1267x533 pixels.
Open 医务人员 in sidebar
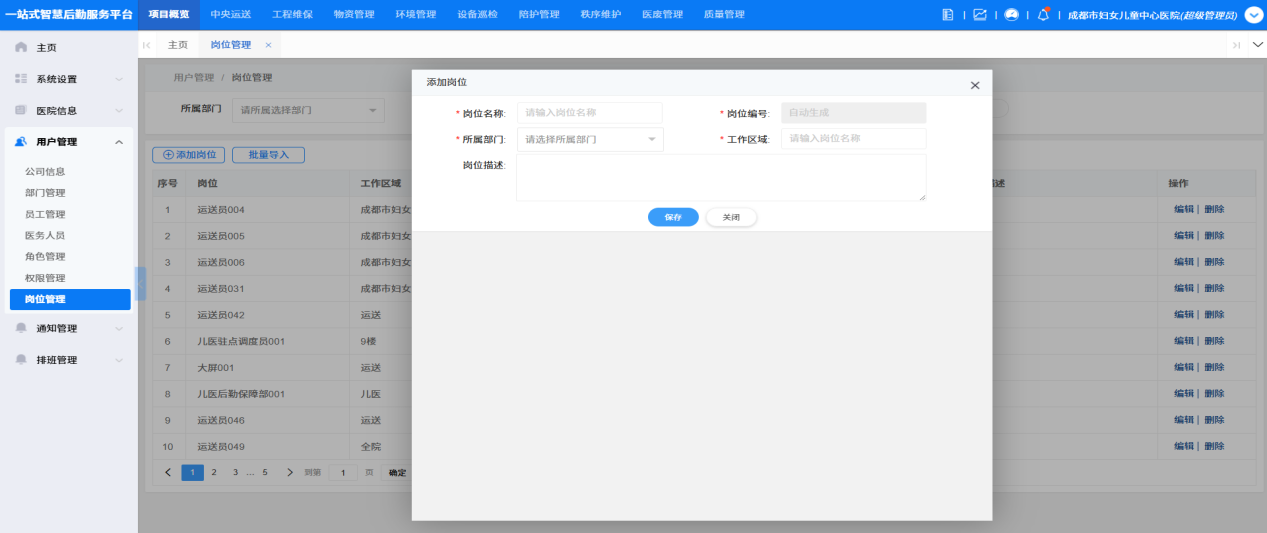45,235
